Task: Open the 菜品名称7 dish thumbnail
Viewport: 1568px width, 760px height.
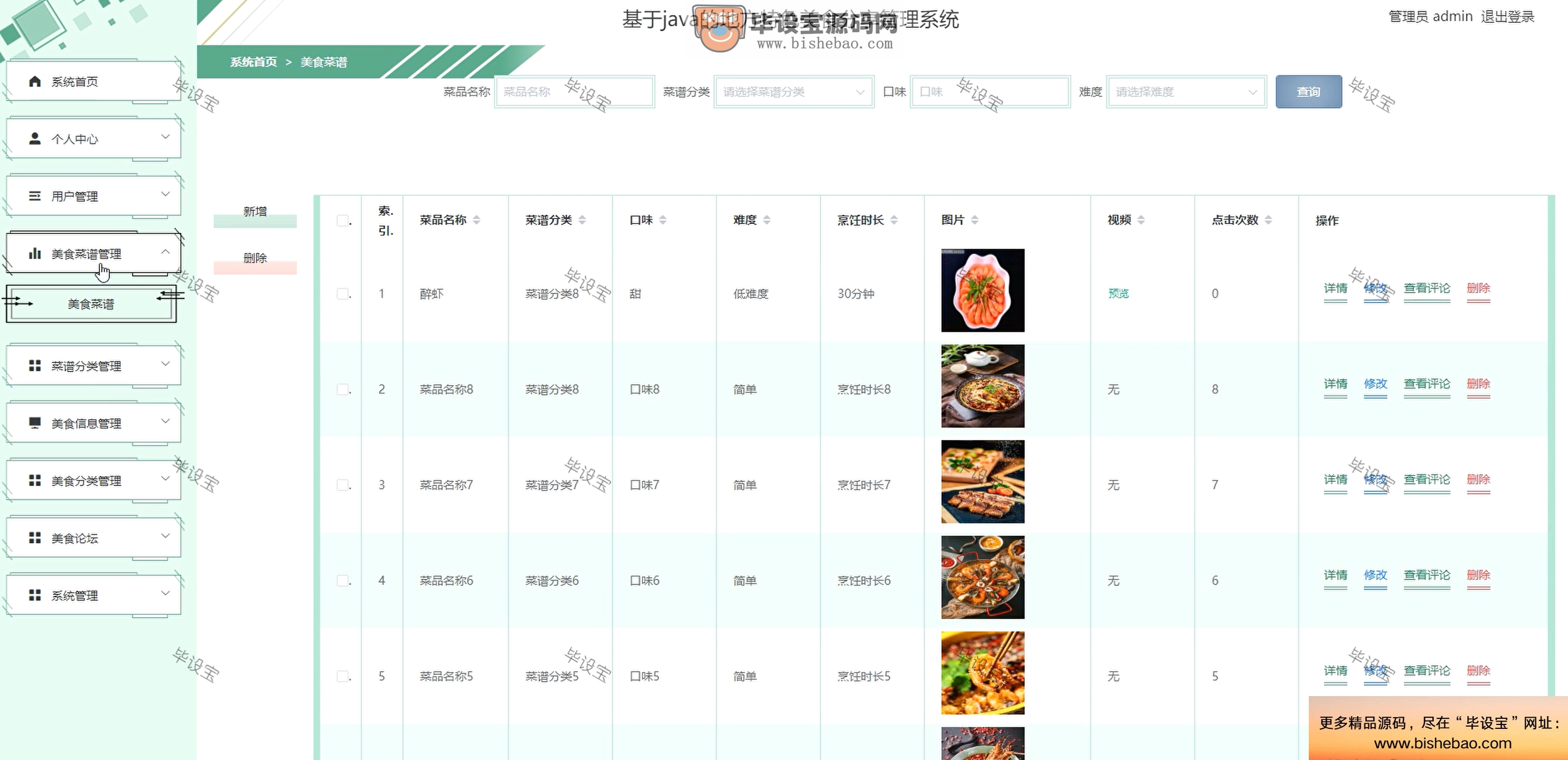Action: [982, 481]
